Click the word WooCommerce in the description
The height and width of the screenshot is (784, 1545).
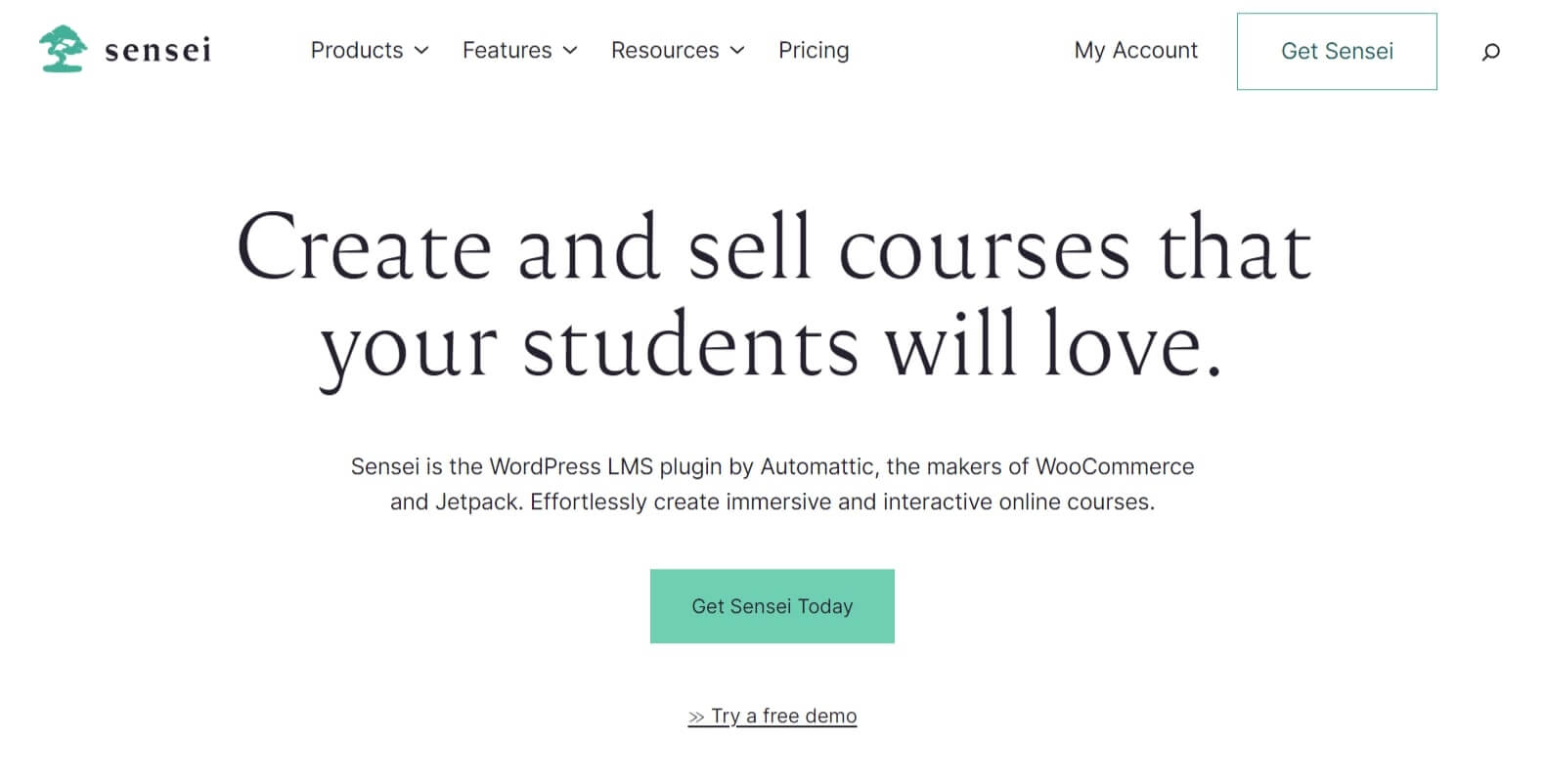coord(1115,467)
